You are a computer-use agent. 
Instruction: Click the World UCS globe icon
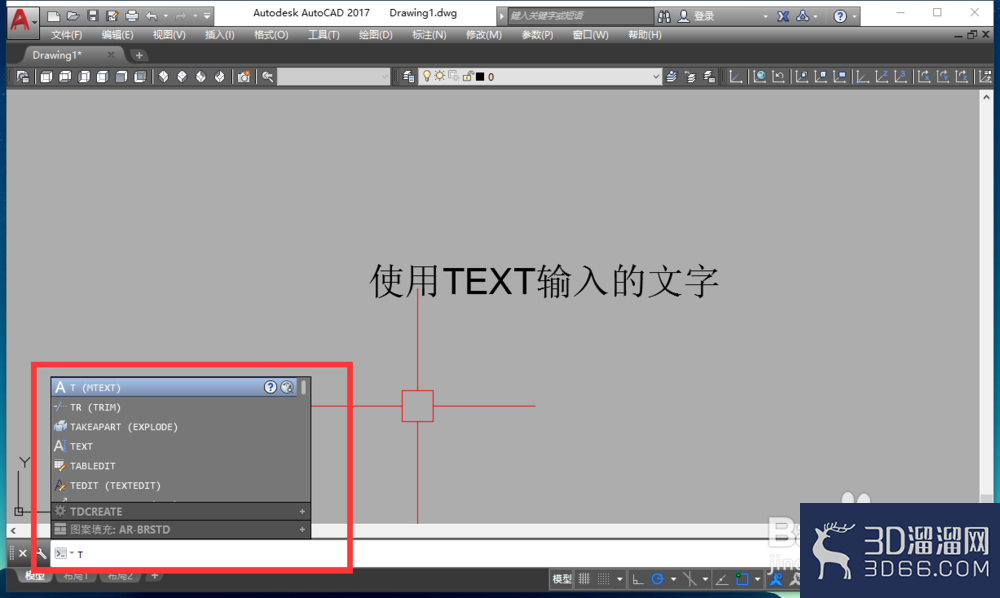(x=759, y=77)
